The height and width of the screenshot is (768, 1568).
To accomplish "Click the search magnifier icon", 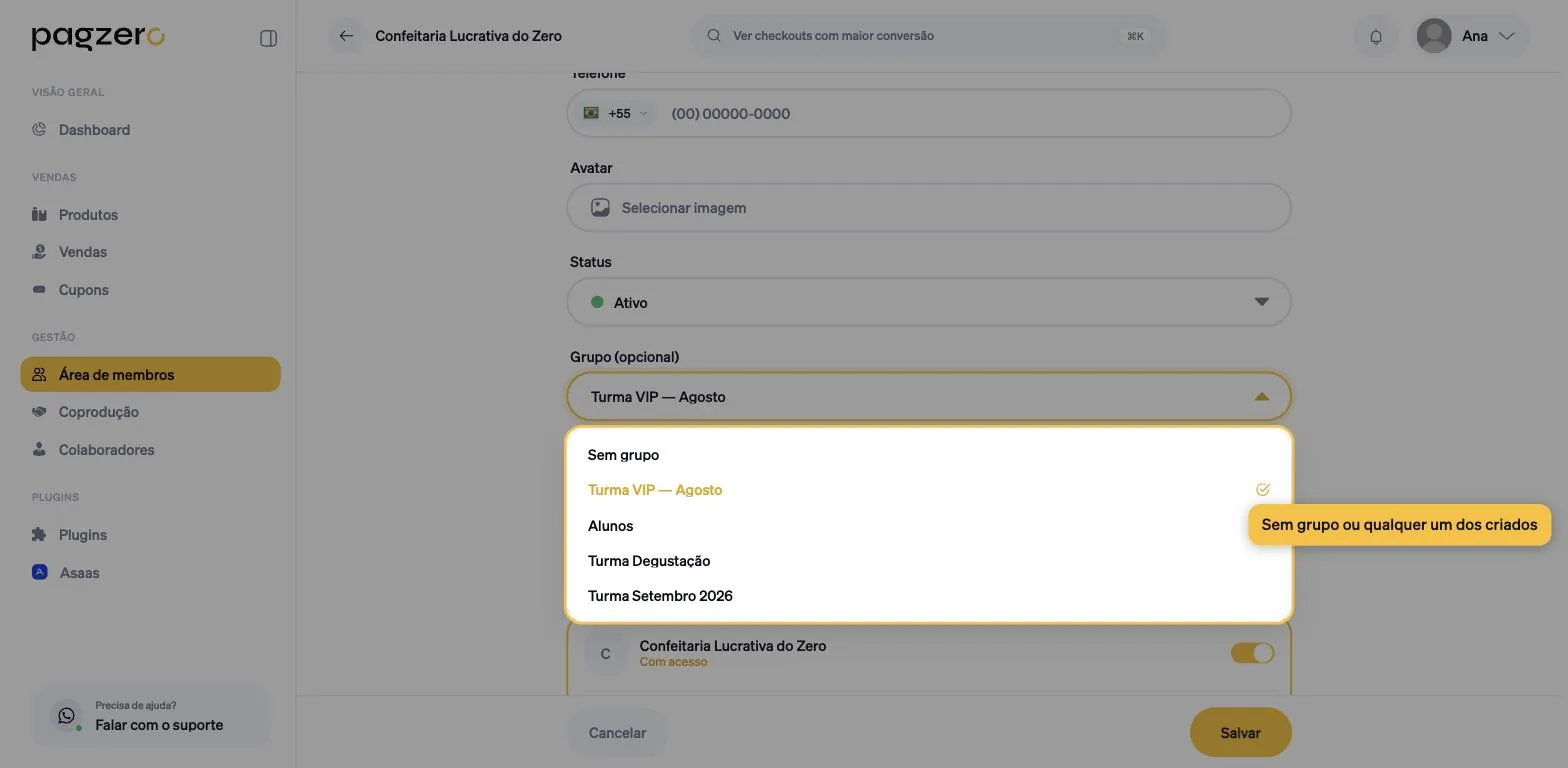I will pos(714,35).
